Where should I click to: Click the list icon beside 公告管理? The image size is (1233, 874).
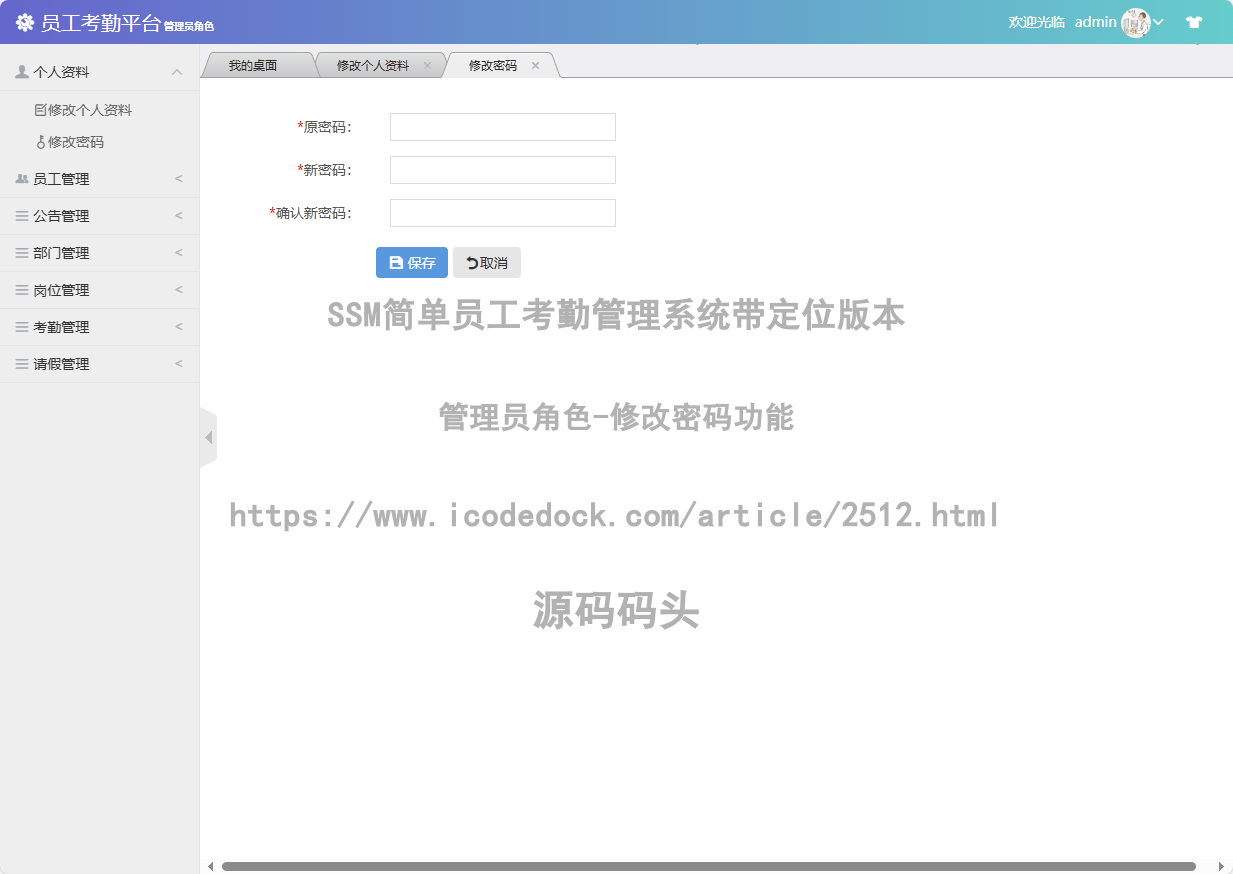pyautogui.click(x=22, y=216)
